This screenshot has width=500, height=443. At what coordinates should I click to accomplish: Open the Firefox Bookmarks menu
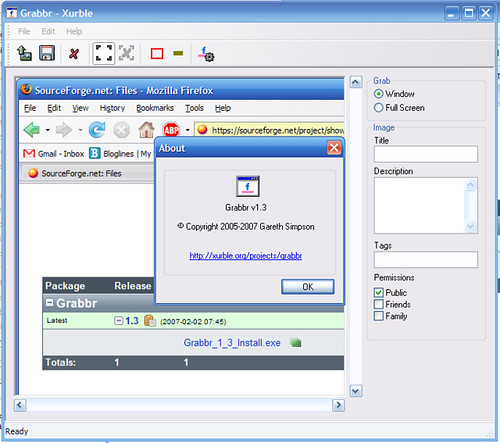(155, 108)
